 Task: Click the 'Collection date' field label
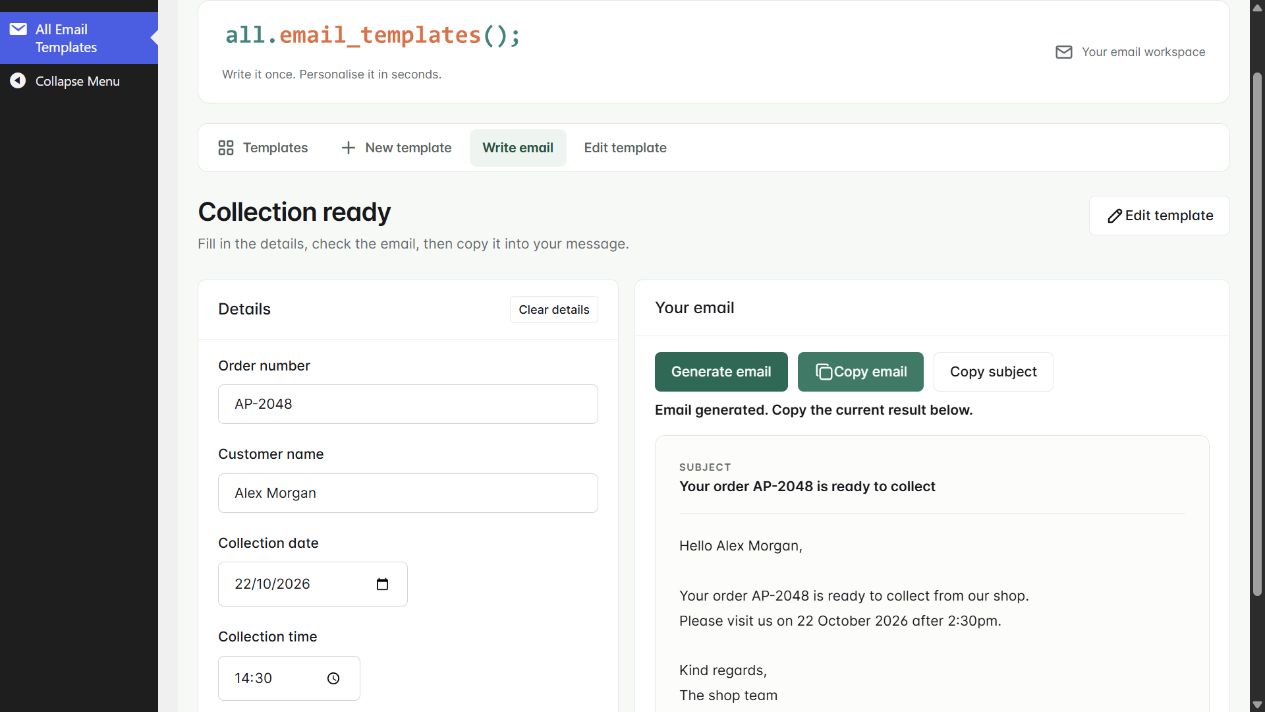coord(268,544)
